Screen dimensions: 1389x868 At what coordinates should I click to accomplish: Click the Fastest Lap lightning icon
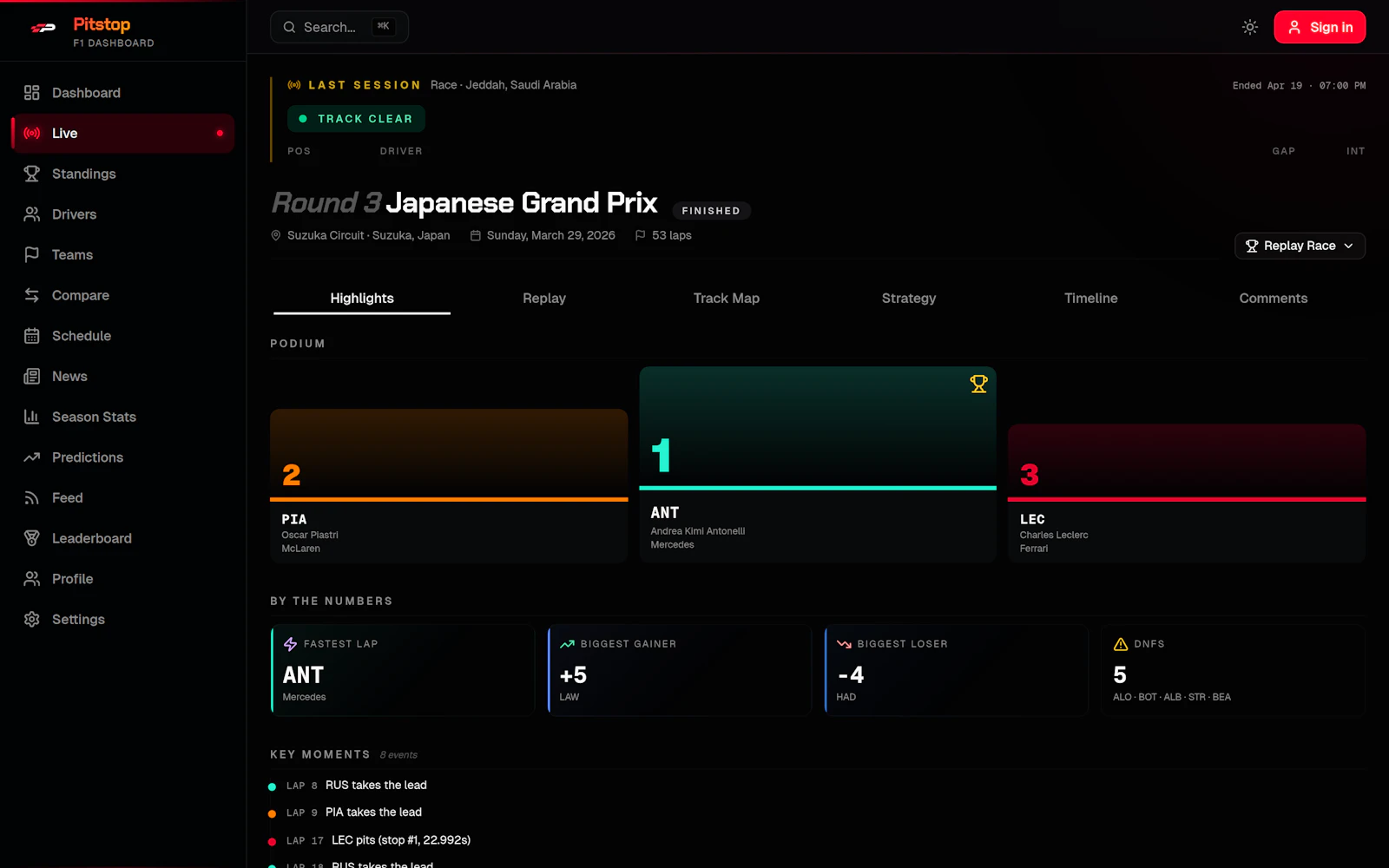[290, 644]
